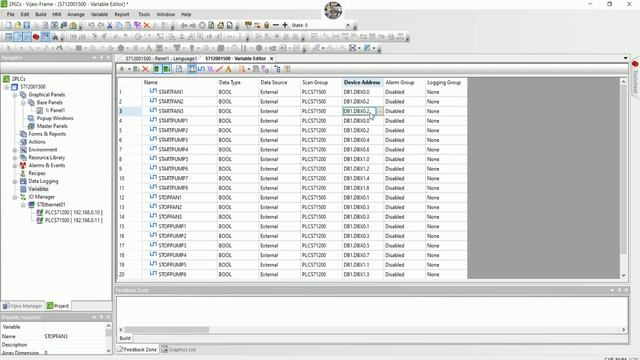
Task: Open the Variable menu
Action: 99,14
